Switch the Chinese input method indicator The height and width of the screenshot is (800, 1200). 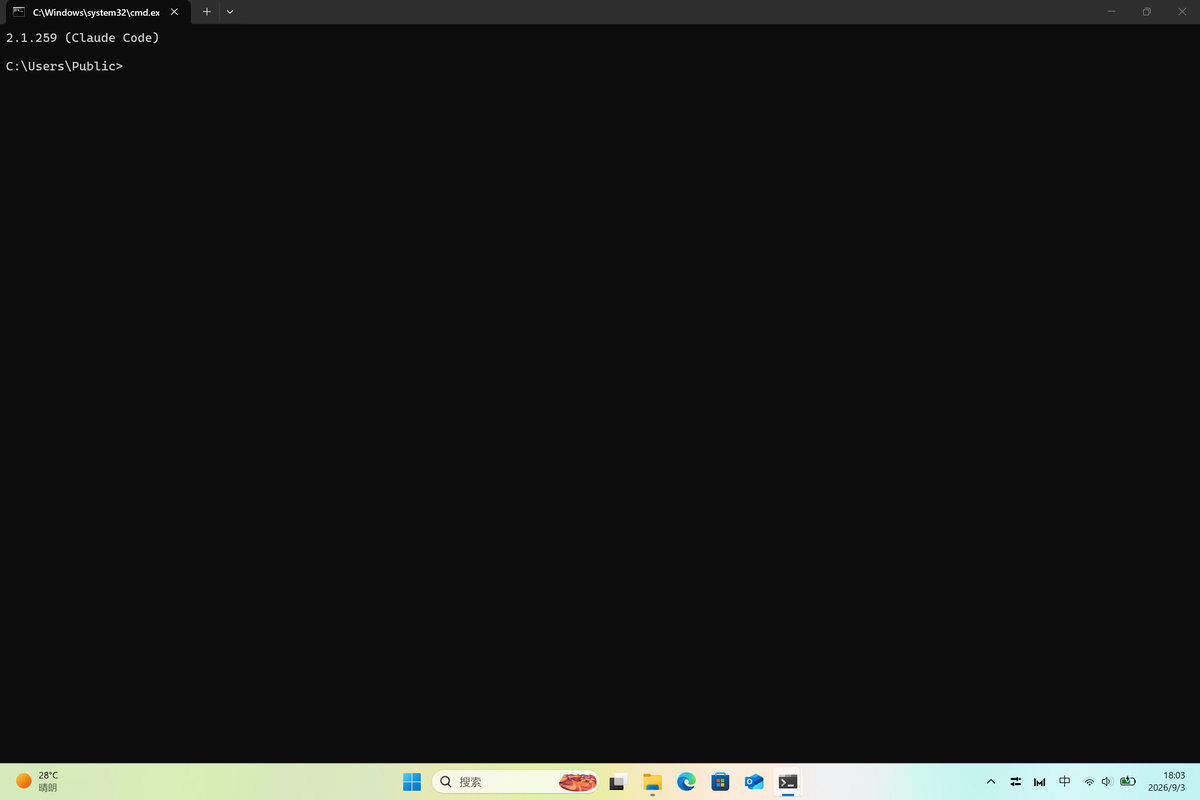[x=1065, y=782]
